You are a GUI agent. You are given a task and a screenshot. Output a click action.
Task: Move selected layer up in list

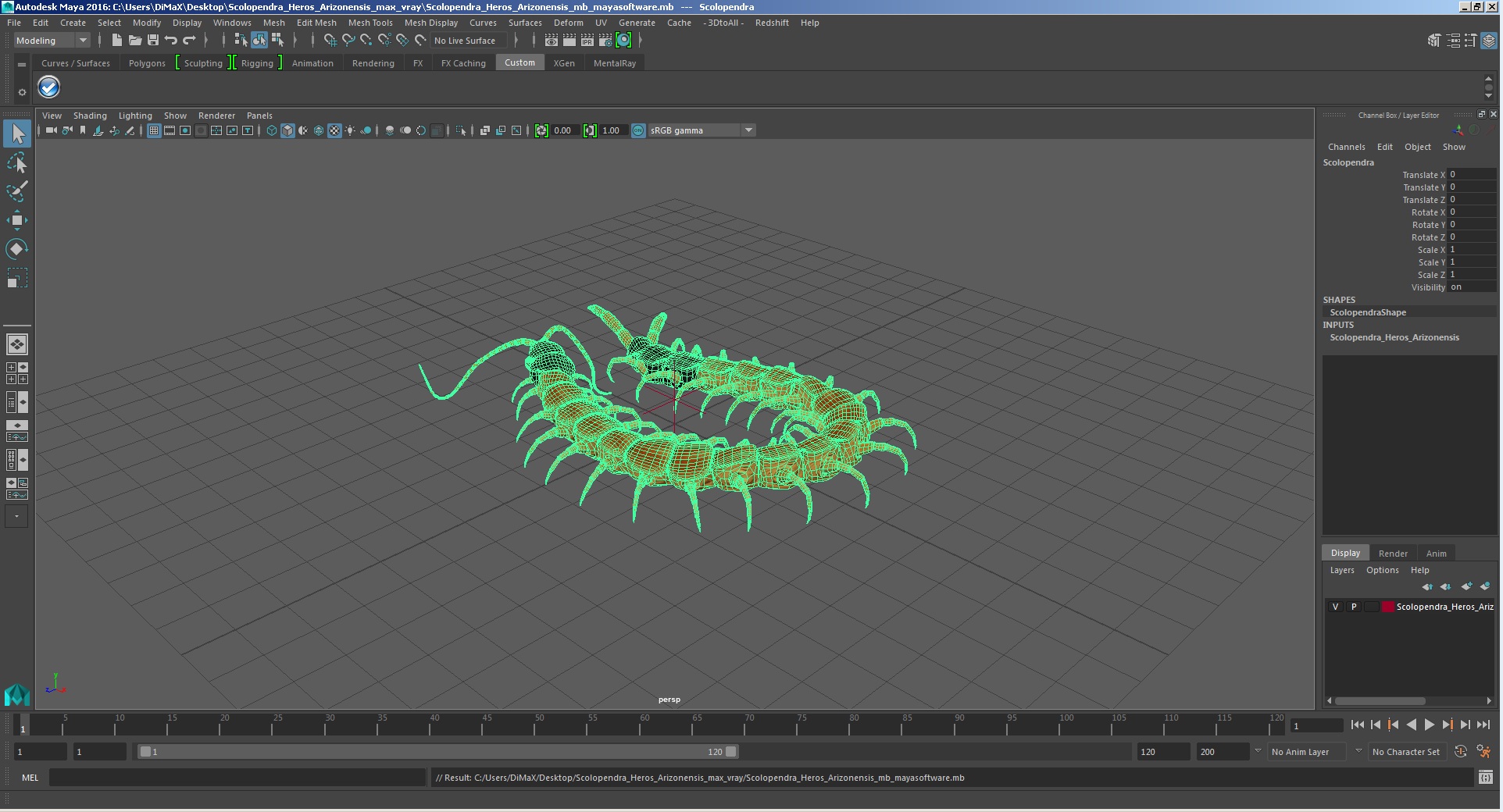[1427, 586]
